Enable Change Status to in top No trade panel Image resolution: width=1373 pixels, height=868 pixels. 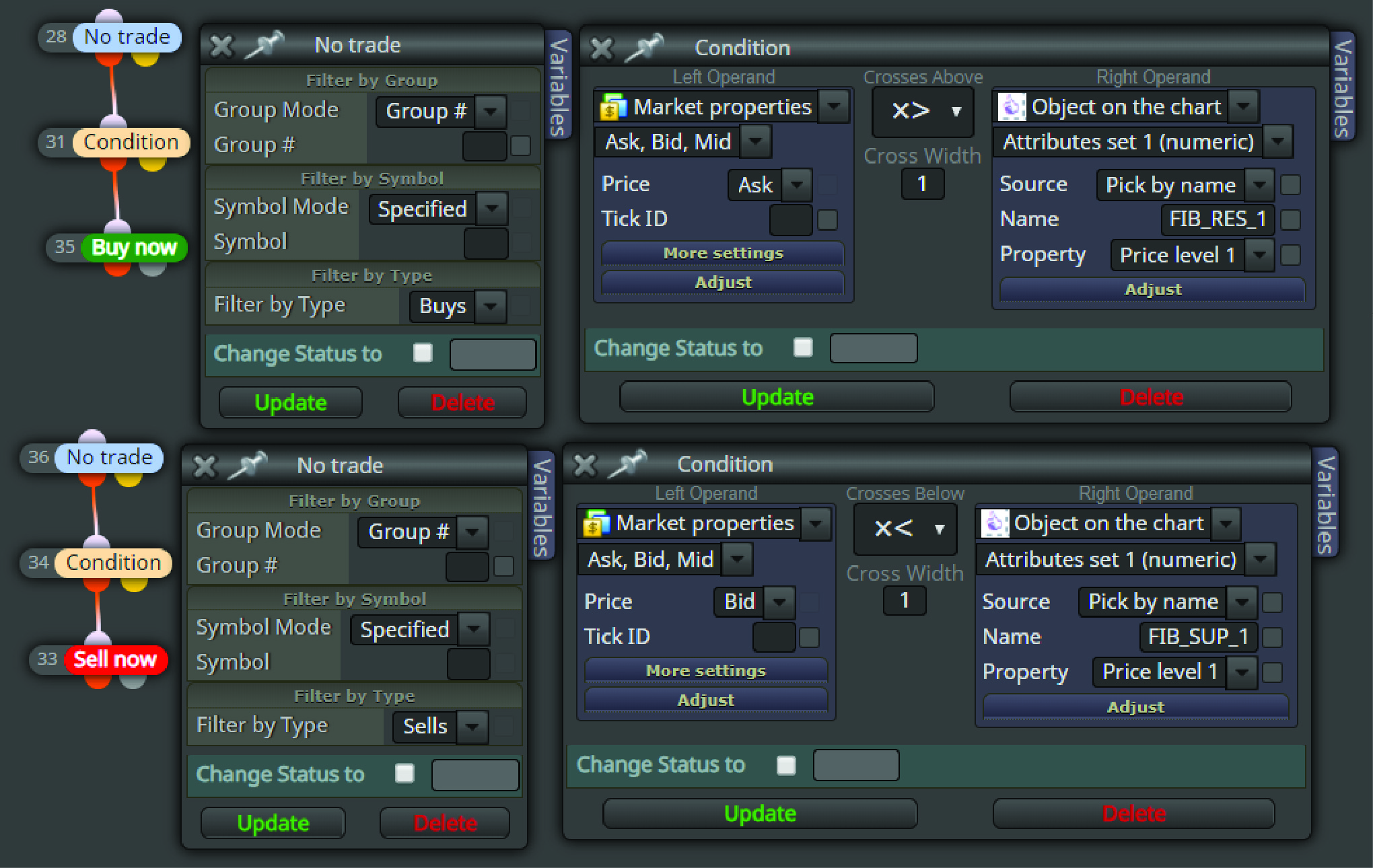[423, 353]
